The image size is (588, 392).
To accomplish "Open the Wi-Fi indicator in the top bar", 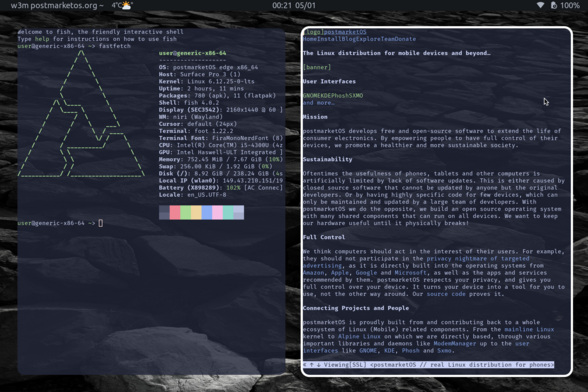I will coord(540,5).
